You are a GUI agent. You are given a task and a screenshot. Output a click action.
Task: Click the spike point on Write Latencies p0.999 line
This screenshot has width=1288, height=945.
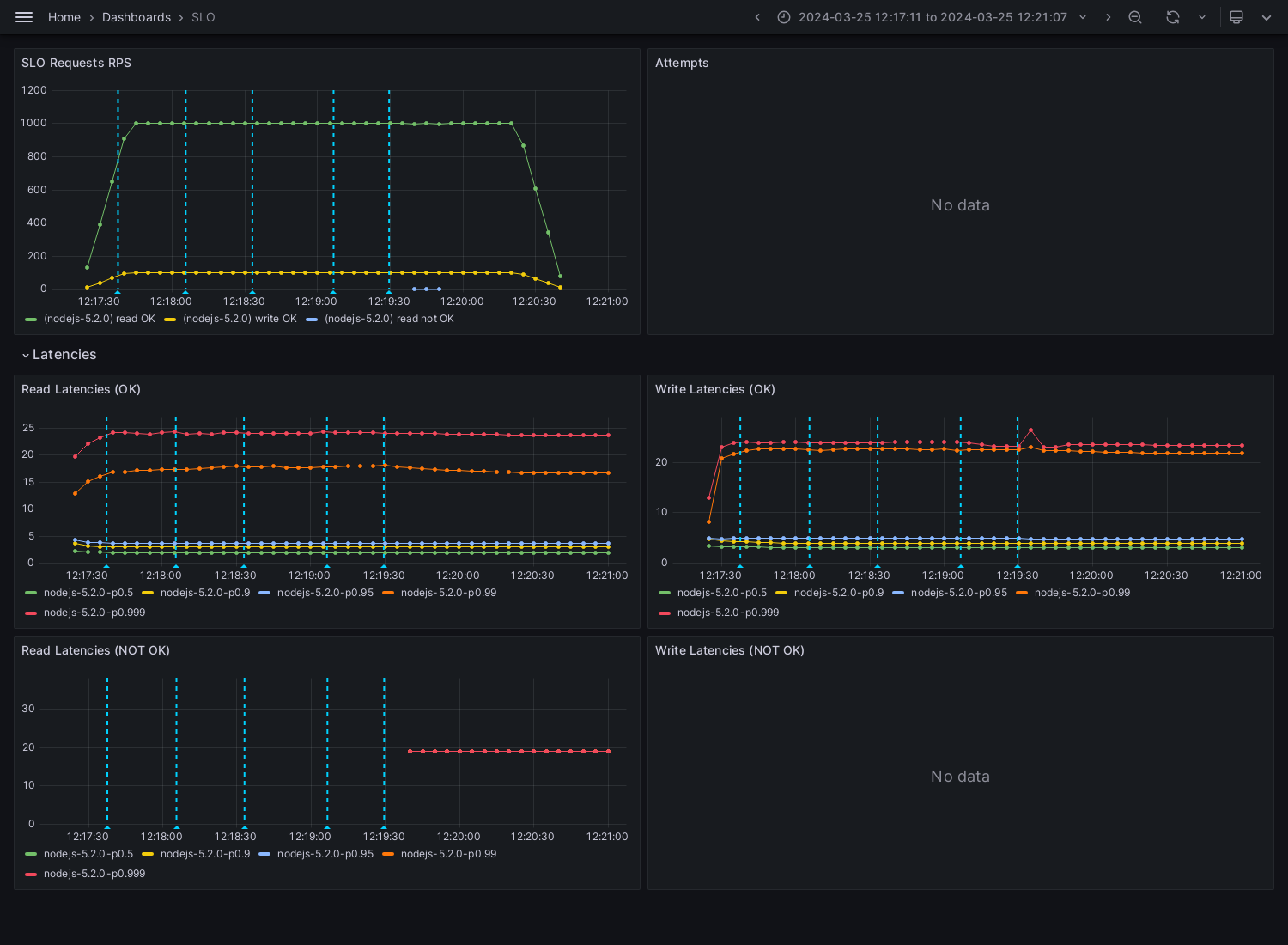1030,430
